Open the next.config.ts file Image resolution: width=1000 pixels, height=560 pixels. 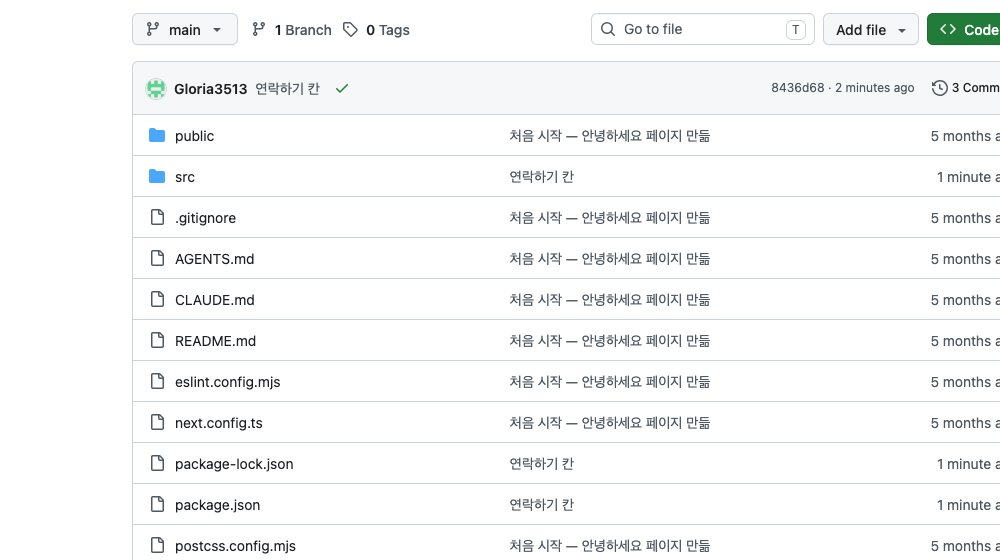point(219,423)
